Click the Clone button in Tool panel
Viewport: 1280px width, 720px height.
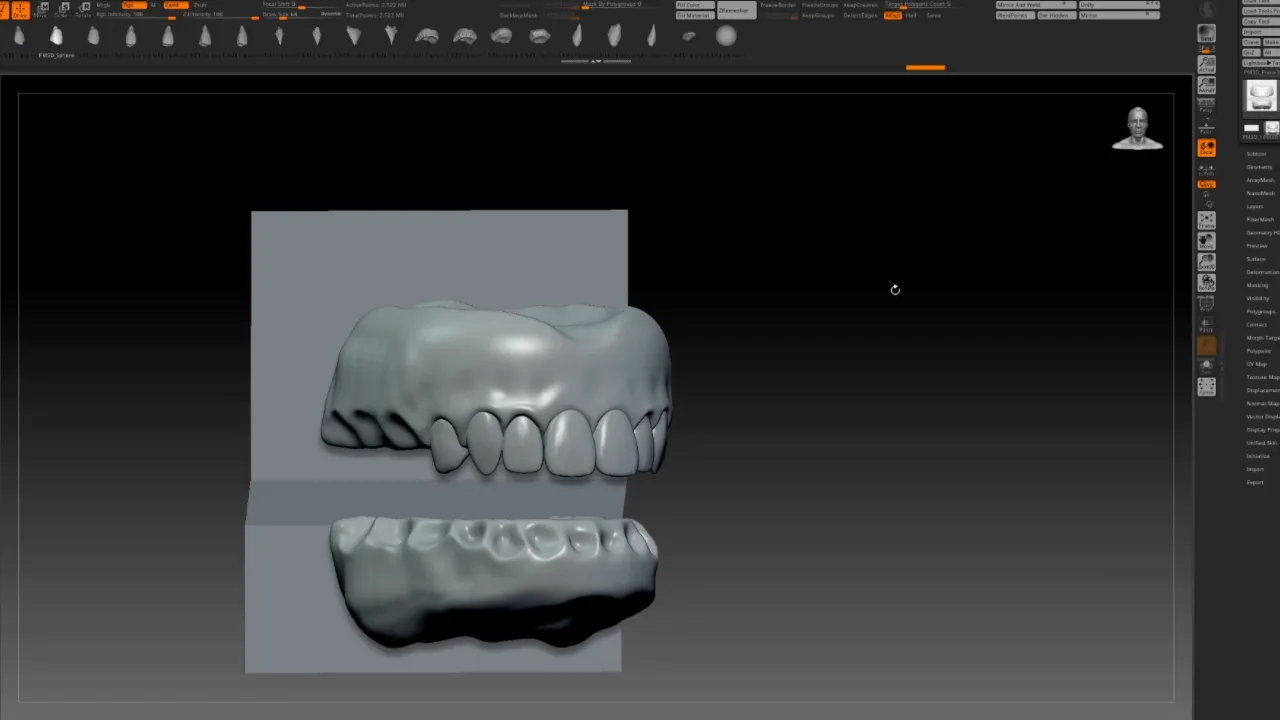pyautogui.click(x=1251, y=42)
